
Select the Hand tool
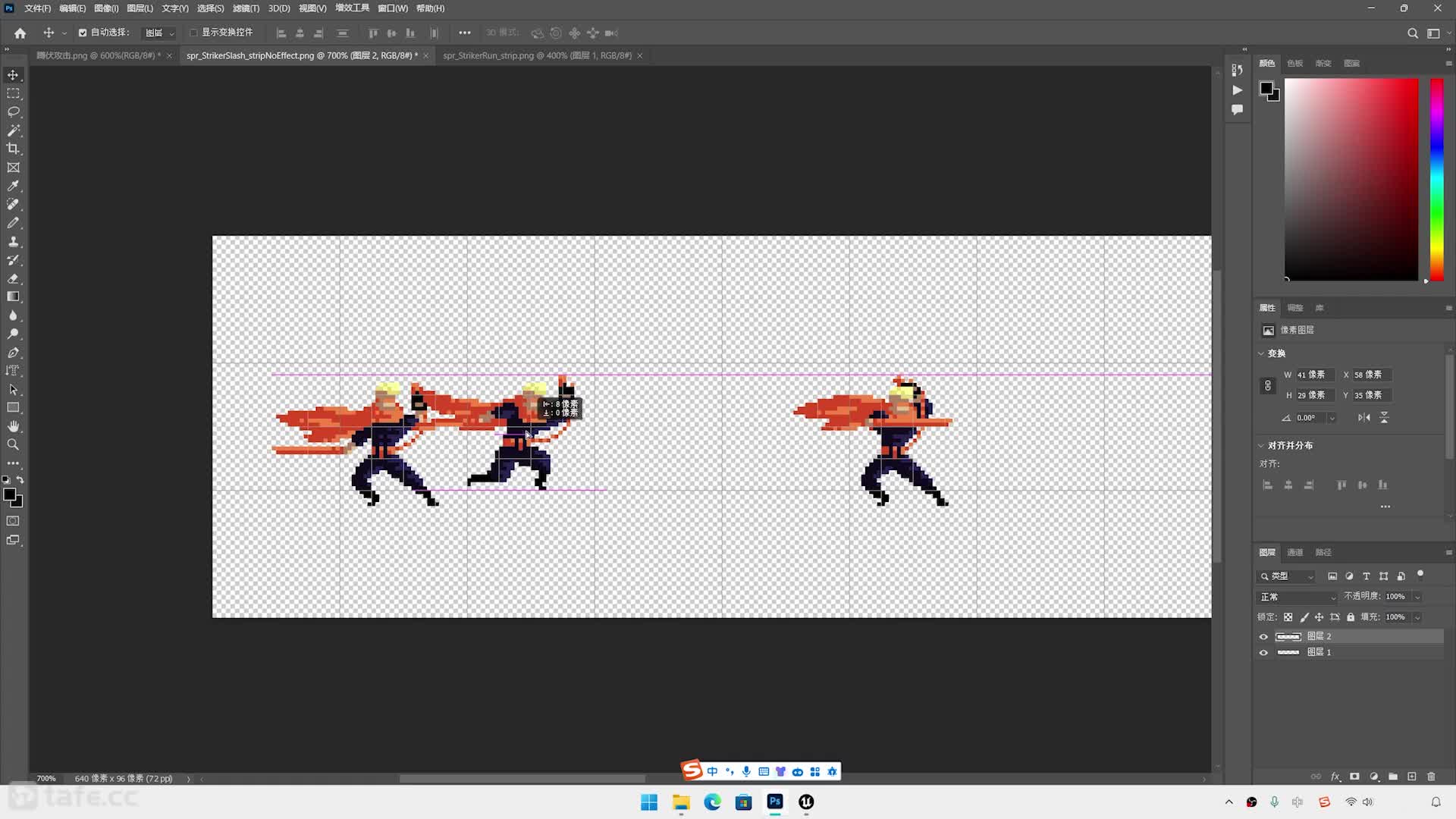[x=13, y=426]
